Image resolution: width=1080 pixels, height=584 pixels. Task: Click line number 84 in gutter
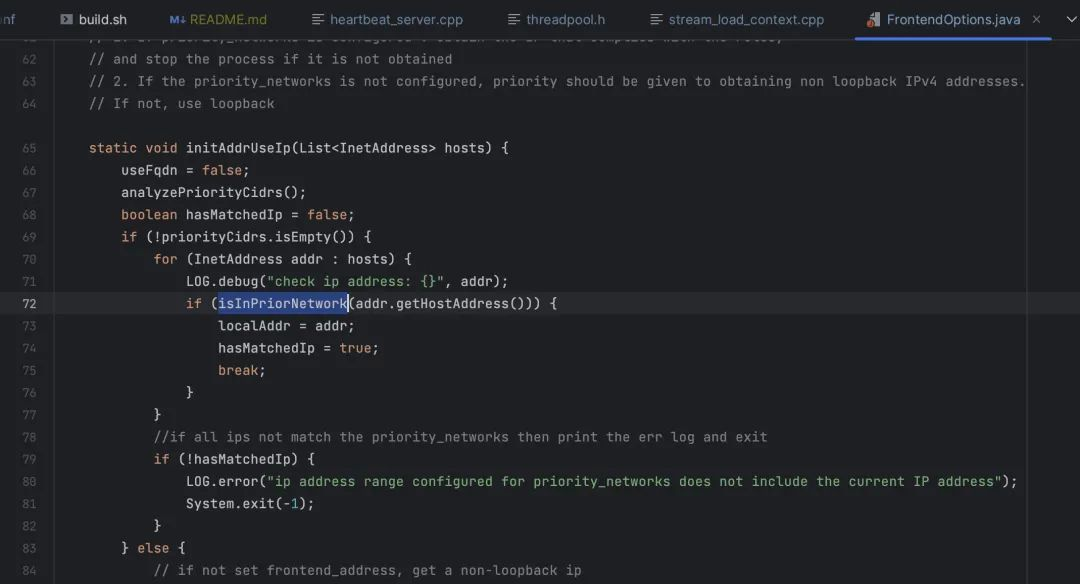coord(29,570)
